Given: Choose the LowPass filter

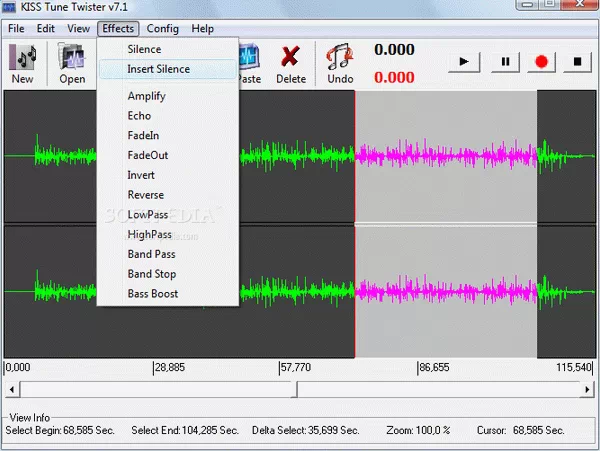Looking at the screenshot, I should click(x=168, y=215).
